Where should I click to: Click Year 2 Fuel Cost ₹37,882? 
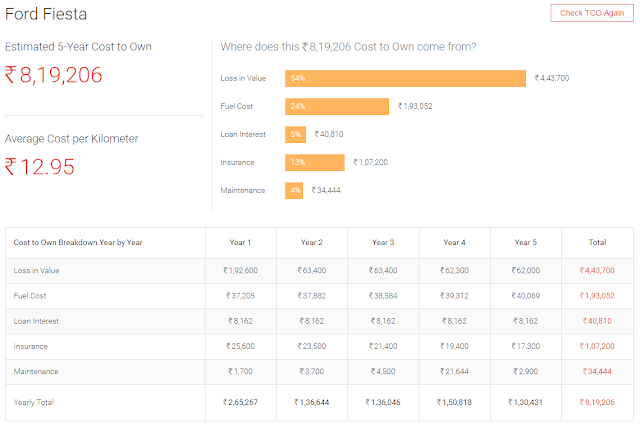312,296
